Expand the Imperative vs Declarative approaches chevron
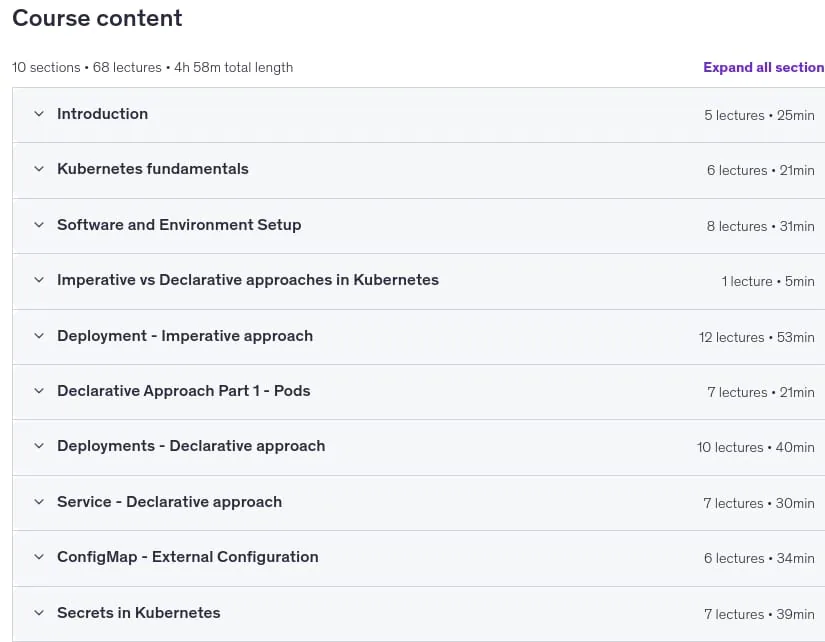The image size is (825, 642). pos(39,280)
